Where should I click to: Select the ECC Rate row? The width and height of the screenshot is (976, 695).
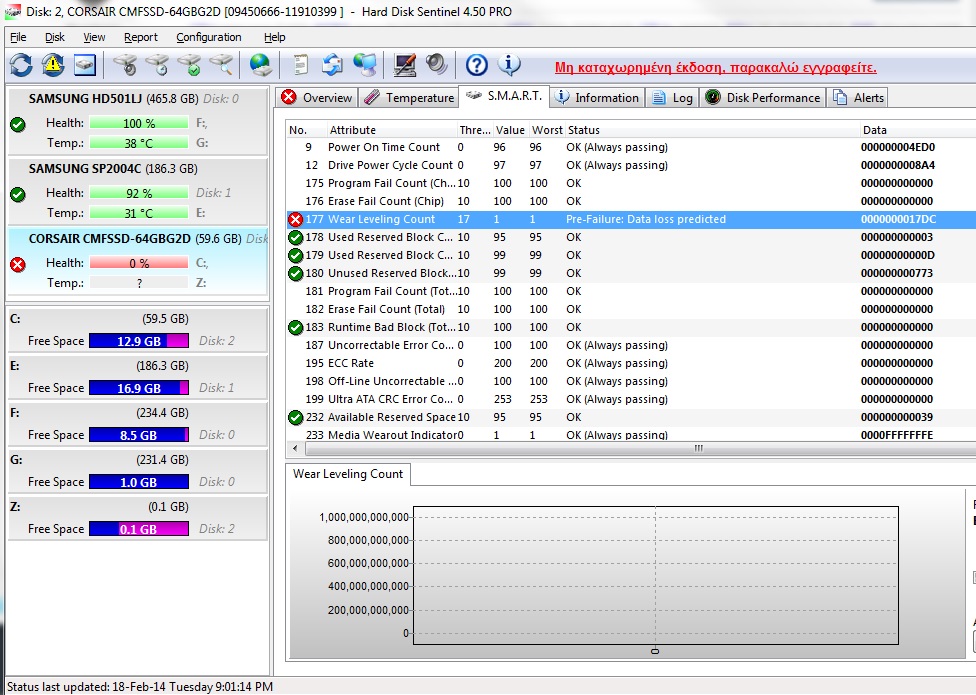tap(631, 363)
